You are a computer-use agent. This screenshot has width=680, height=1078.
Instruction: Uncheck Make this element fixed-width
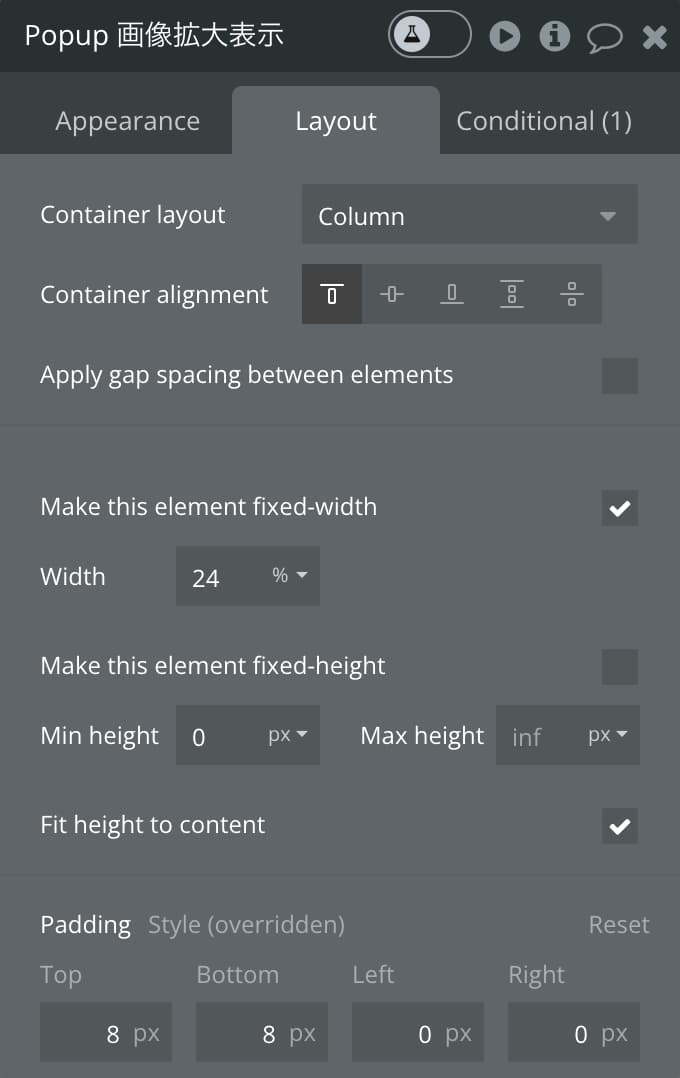click(619, 508)
